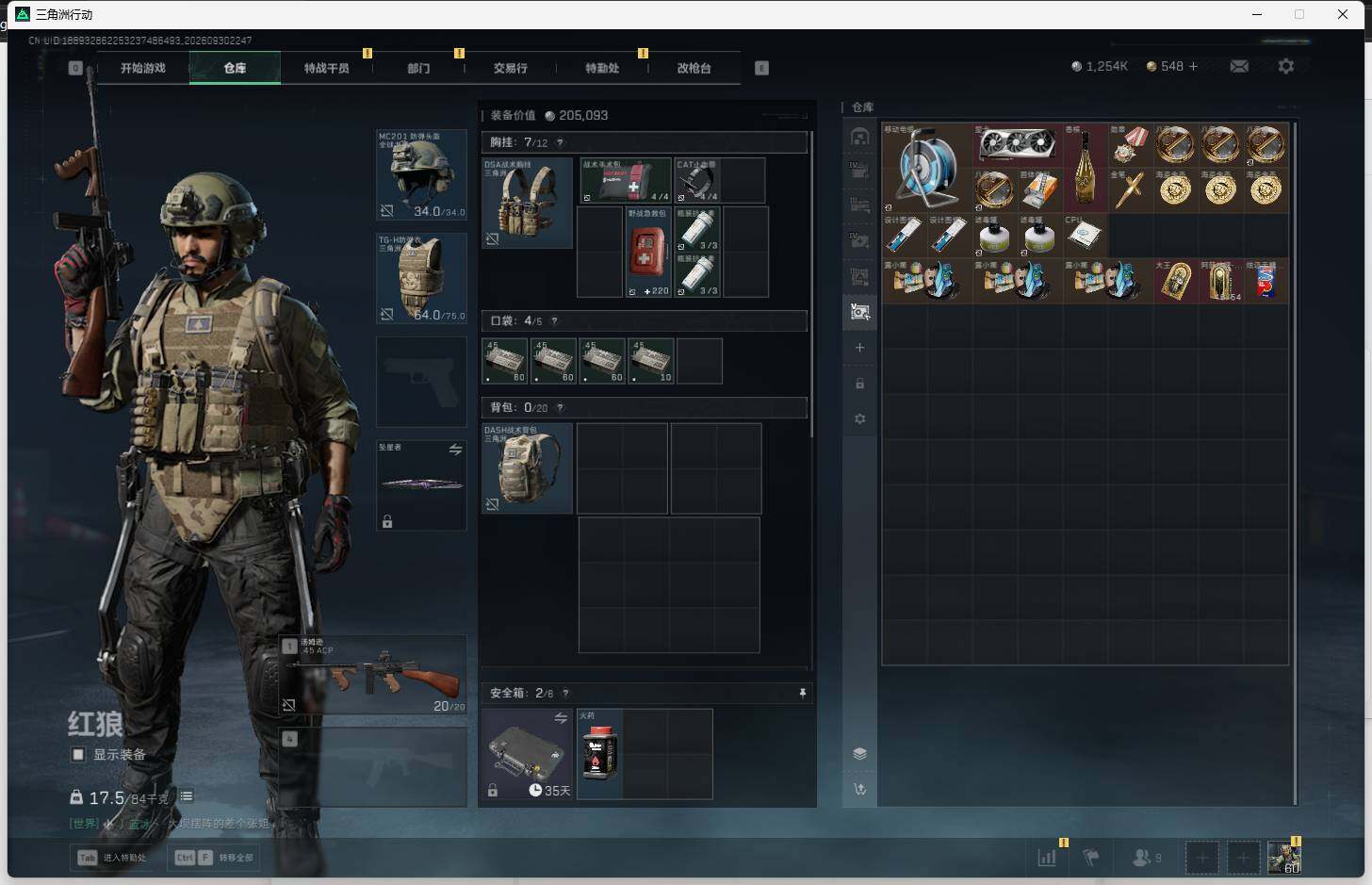Click the 转移全部 button

[x=213, y=858]
